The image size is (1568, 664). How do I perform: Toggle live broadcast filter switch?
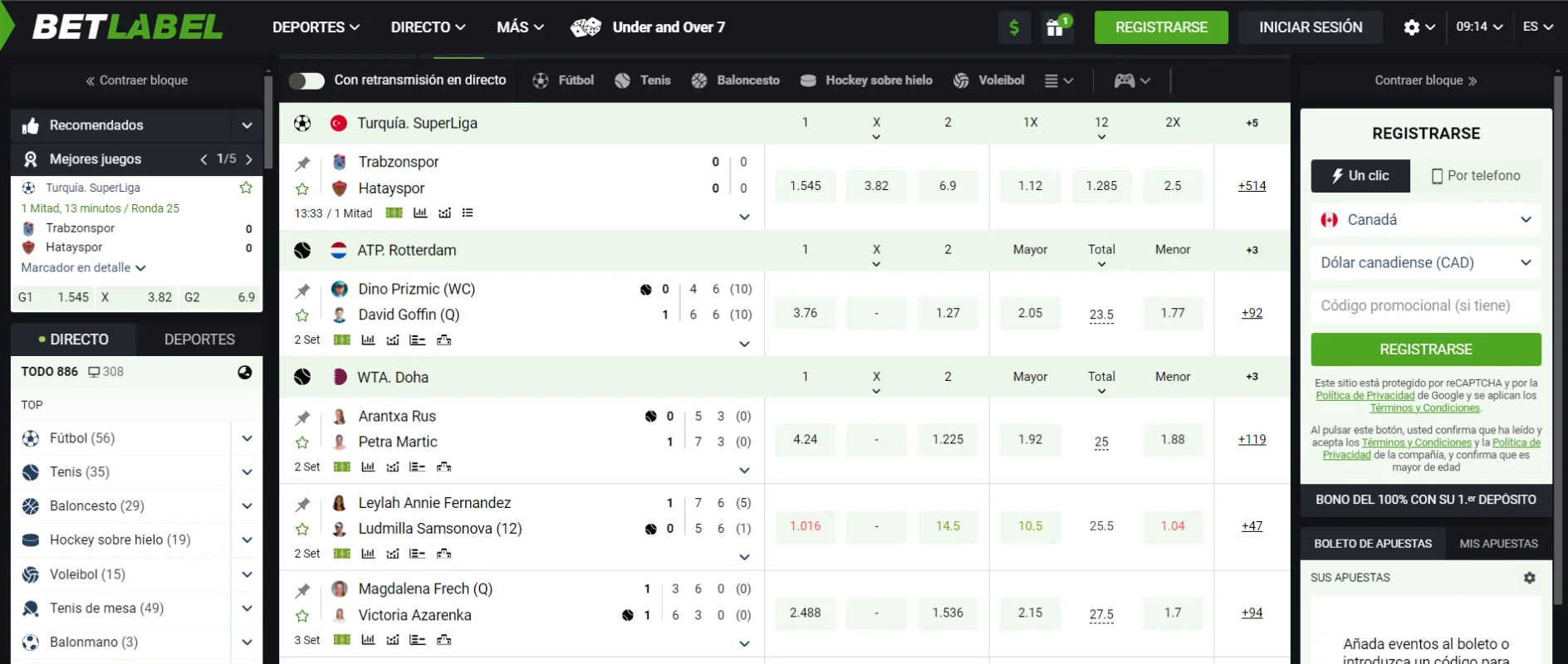(306, 81)
